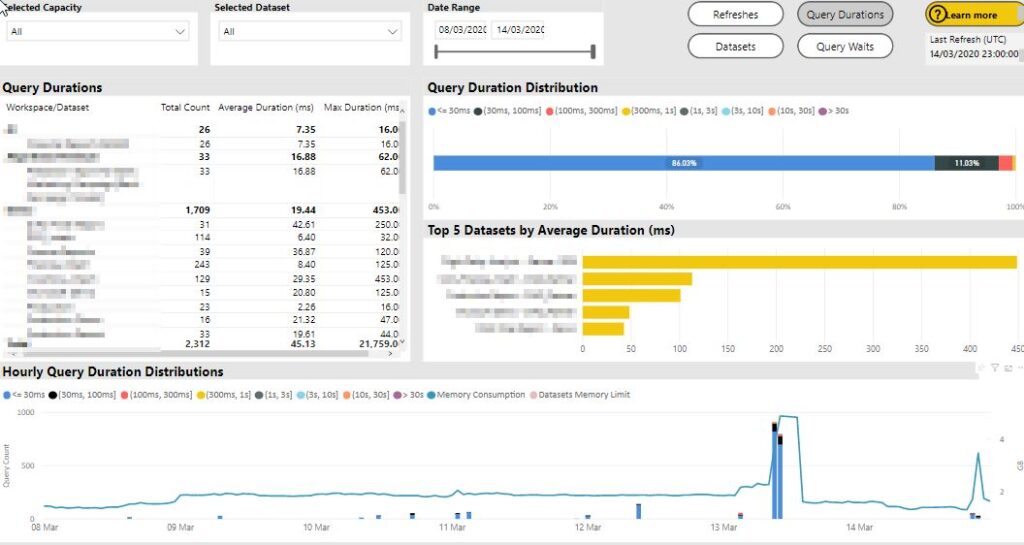The width and height of the screenshot is (1024, 545).
Task: Click the 1,709 total count cell
Action: tap(197, 210)
